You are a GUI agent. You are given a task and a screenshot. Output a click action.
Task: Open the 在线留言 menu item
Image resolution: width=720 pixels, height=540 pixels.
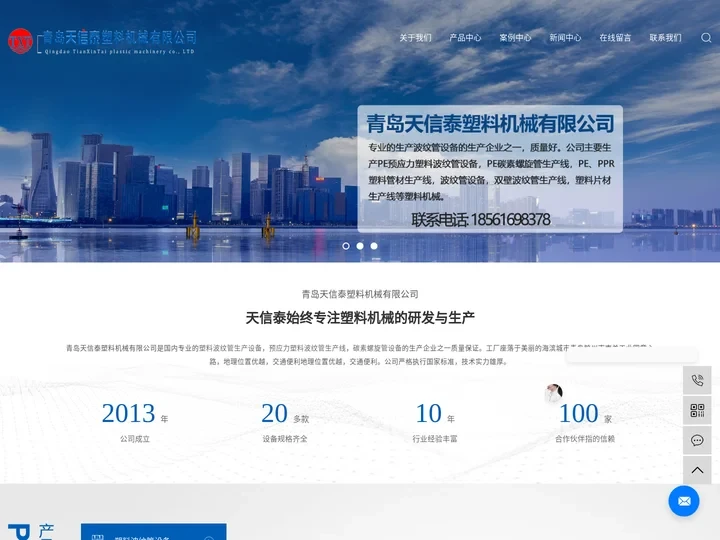[615, 38]
